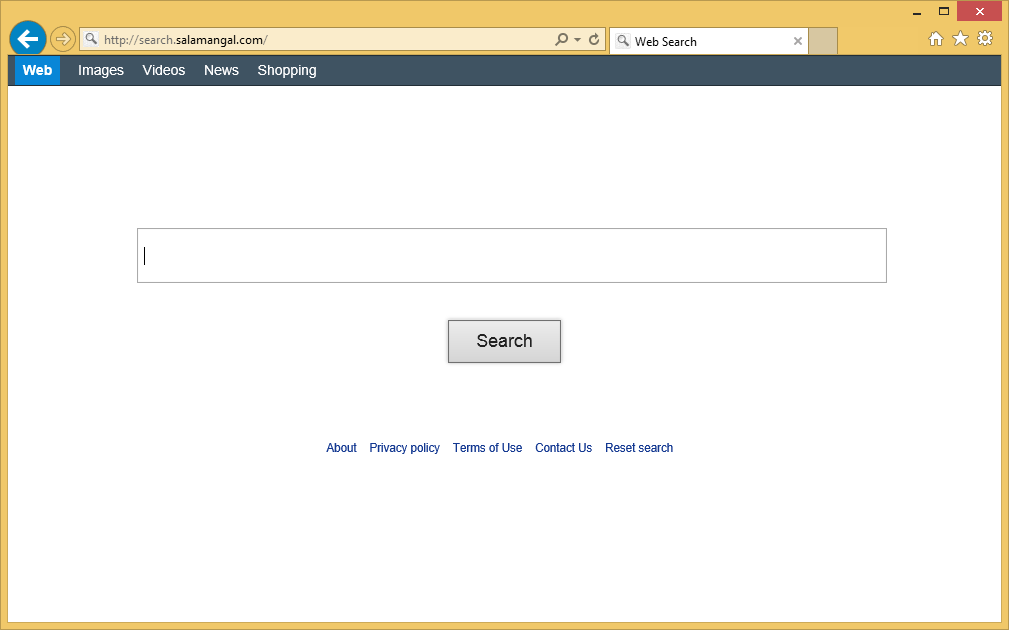Switch to Images search category

tap(101, 70)
